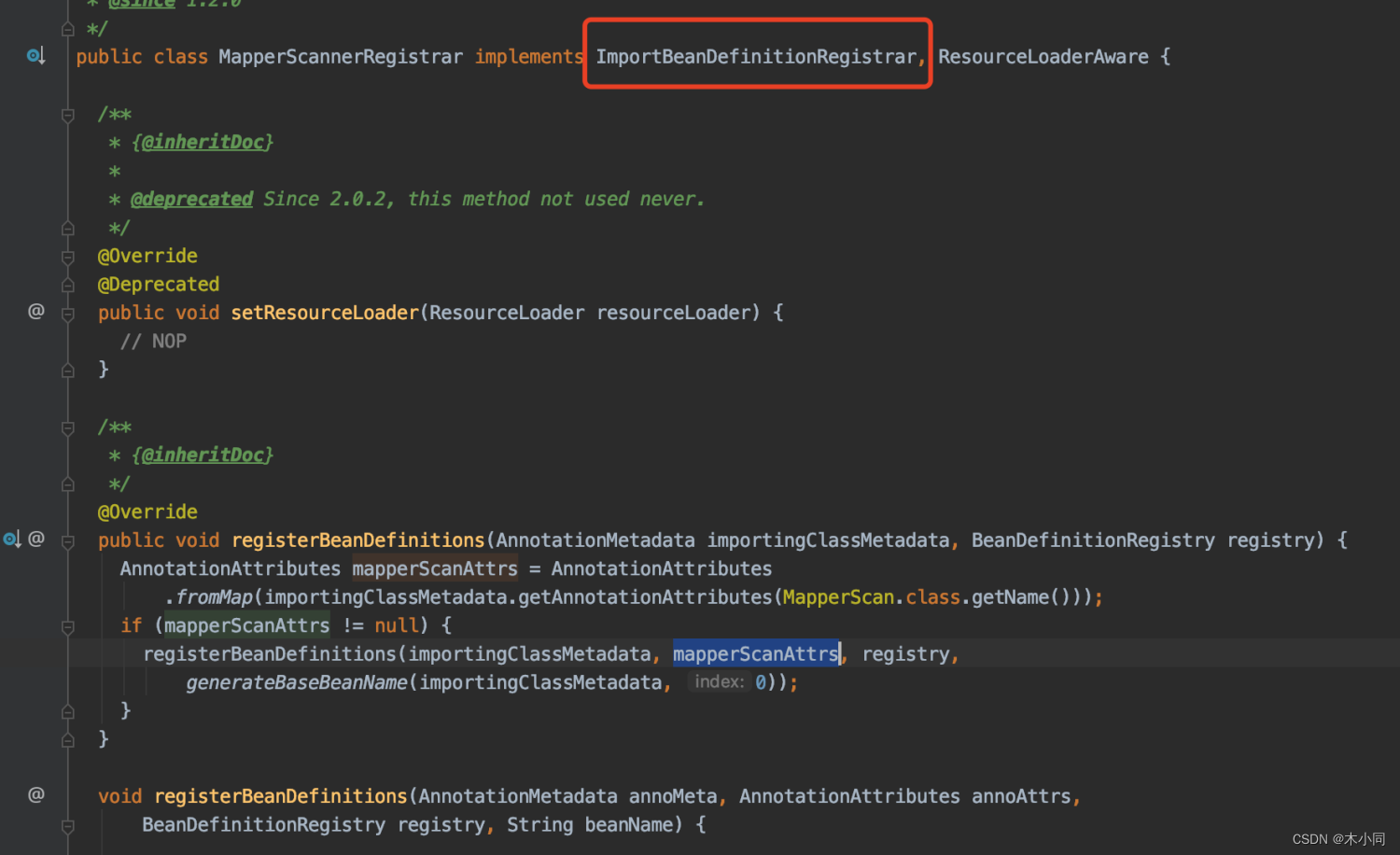The width and height of the screenshot is (1400, 855).
Task: Click second {@inheritDoc} tag above registerBeanDefinitions
Action: click(203, 455)
